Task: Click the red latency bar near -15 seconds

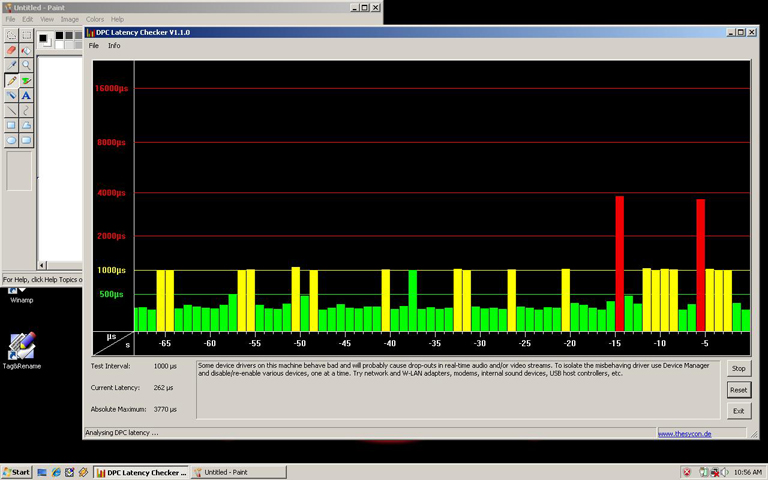Action: pos(620,264)
